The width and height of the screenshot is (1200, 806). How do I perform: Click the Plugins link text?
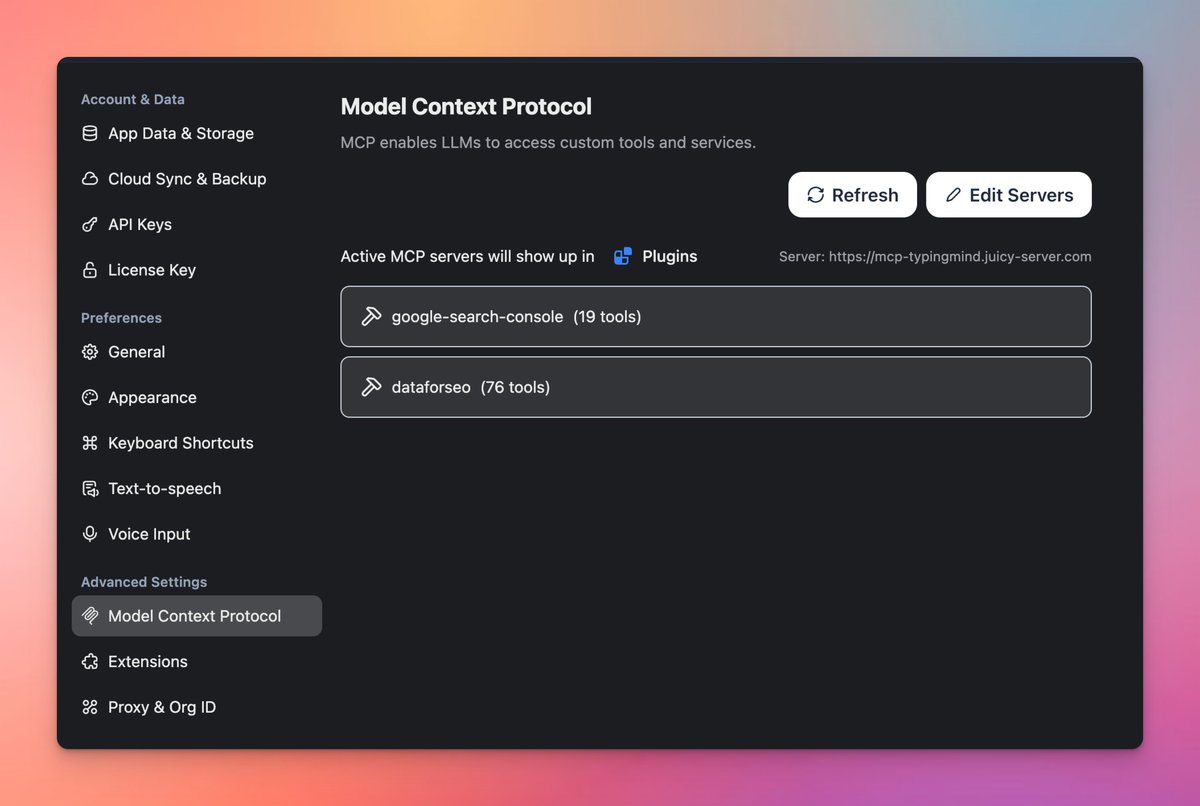(x=669, y=257)
